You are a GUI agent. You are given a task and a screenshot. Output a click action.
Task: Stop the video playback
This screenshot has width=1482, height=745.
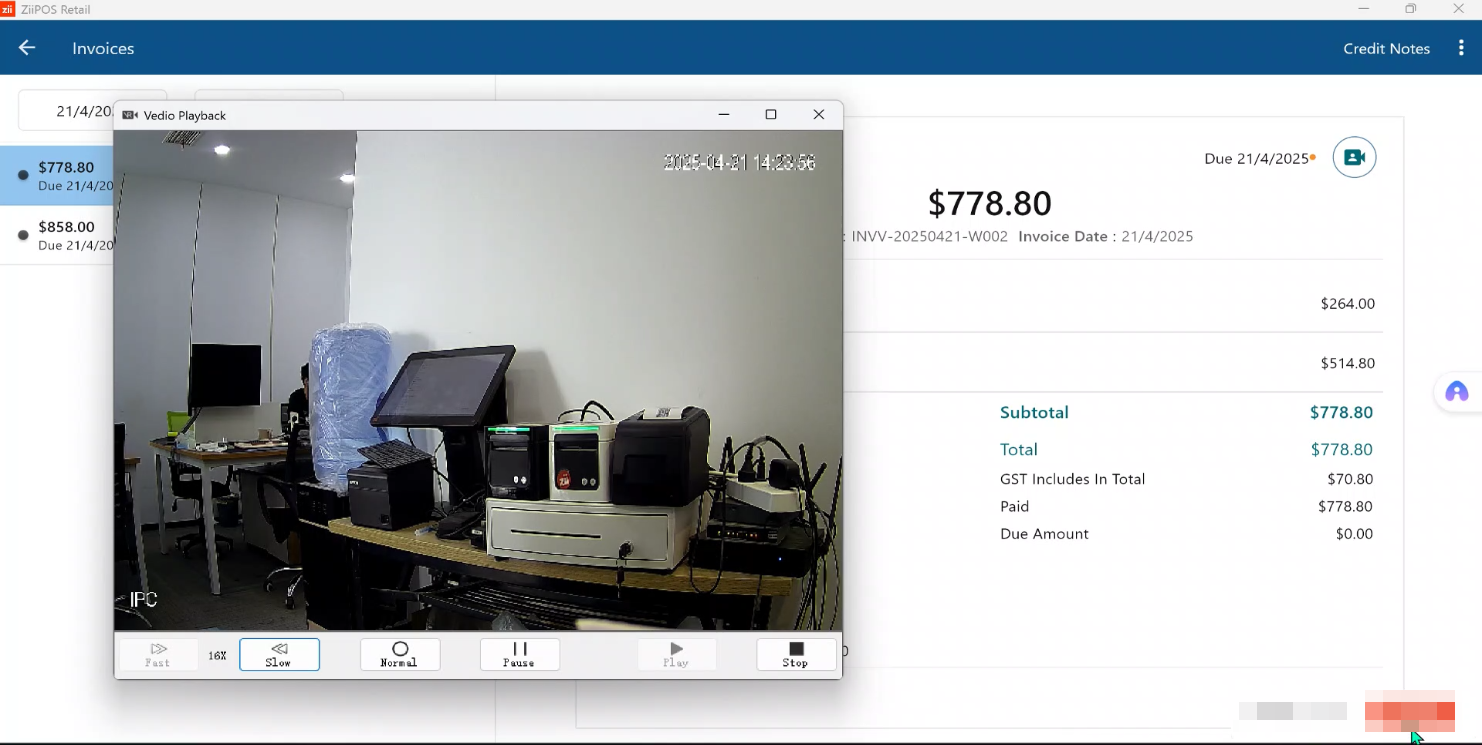[795, 654]
